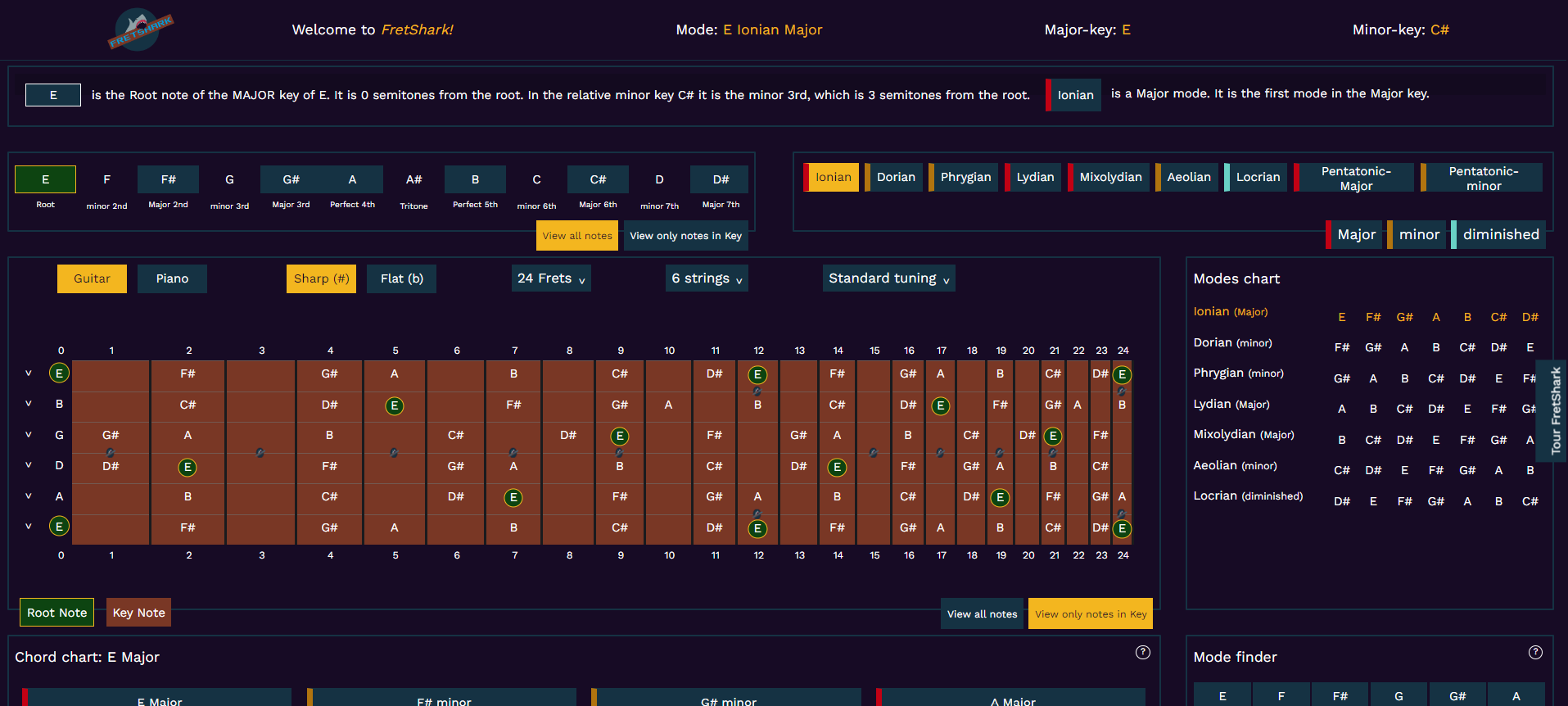This screenshot has height=706, width=1568.
Task: Expand the bottom low E string chevron
Action: [x=29, y=527]
